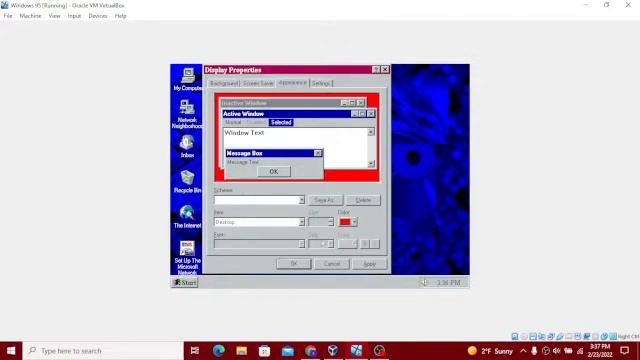Click OK in the preview Message Box

(274, 171)
